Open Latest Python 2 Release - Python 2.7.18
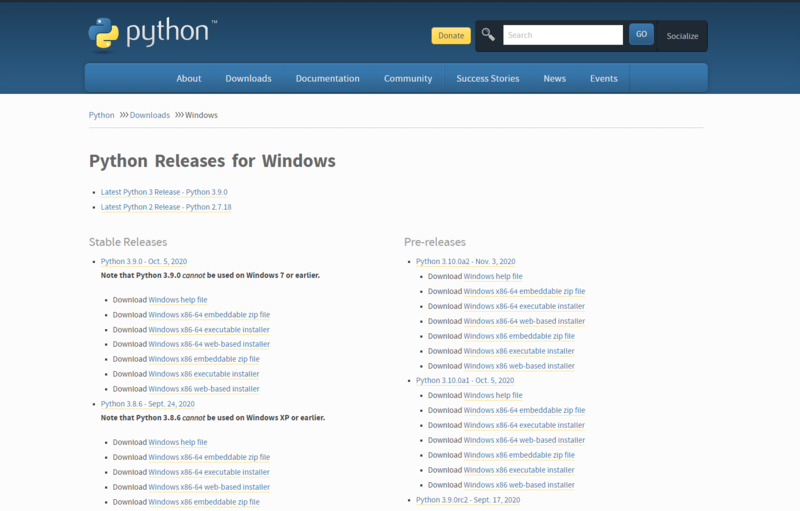 point(166,207)
